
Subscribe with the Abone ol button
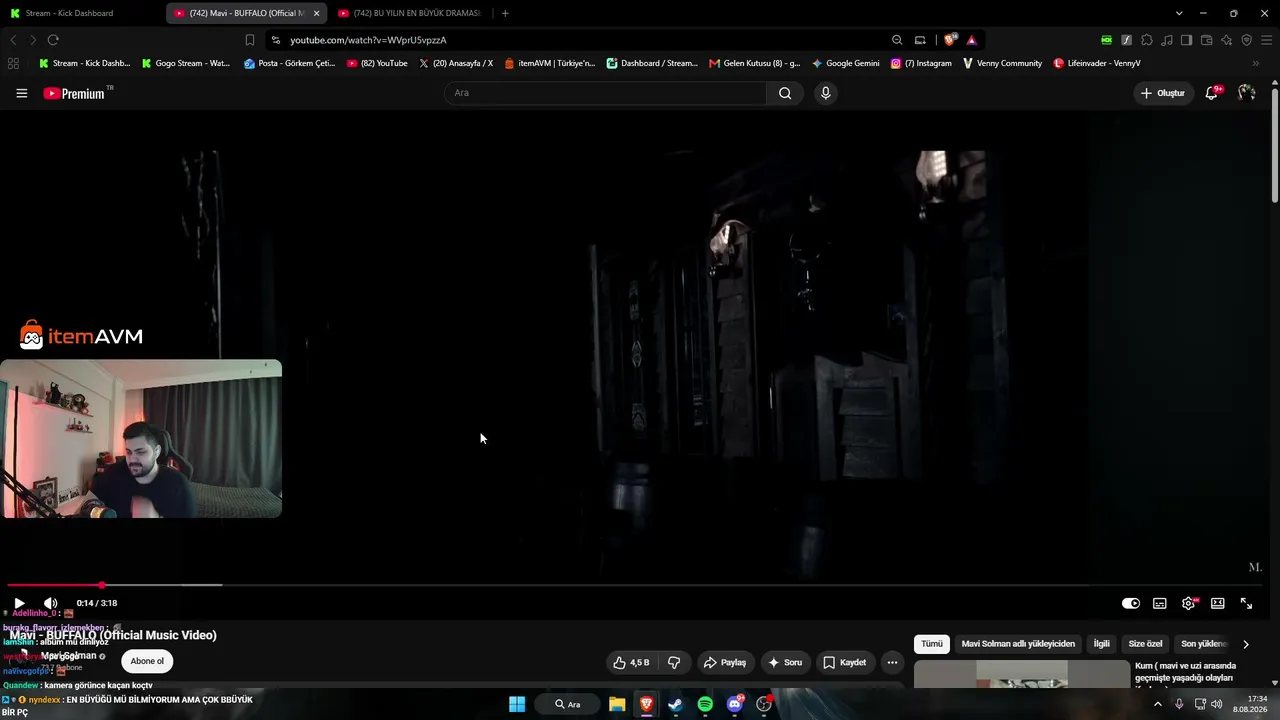pos(147,661)
